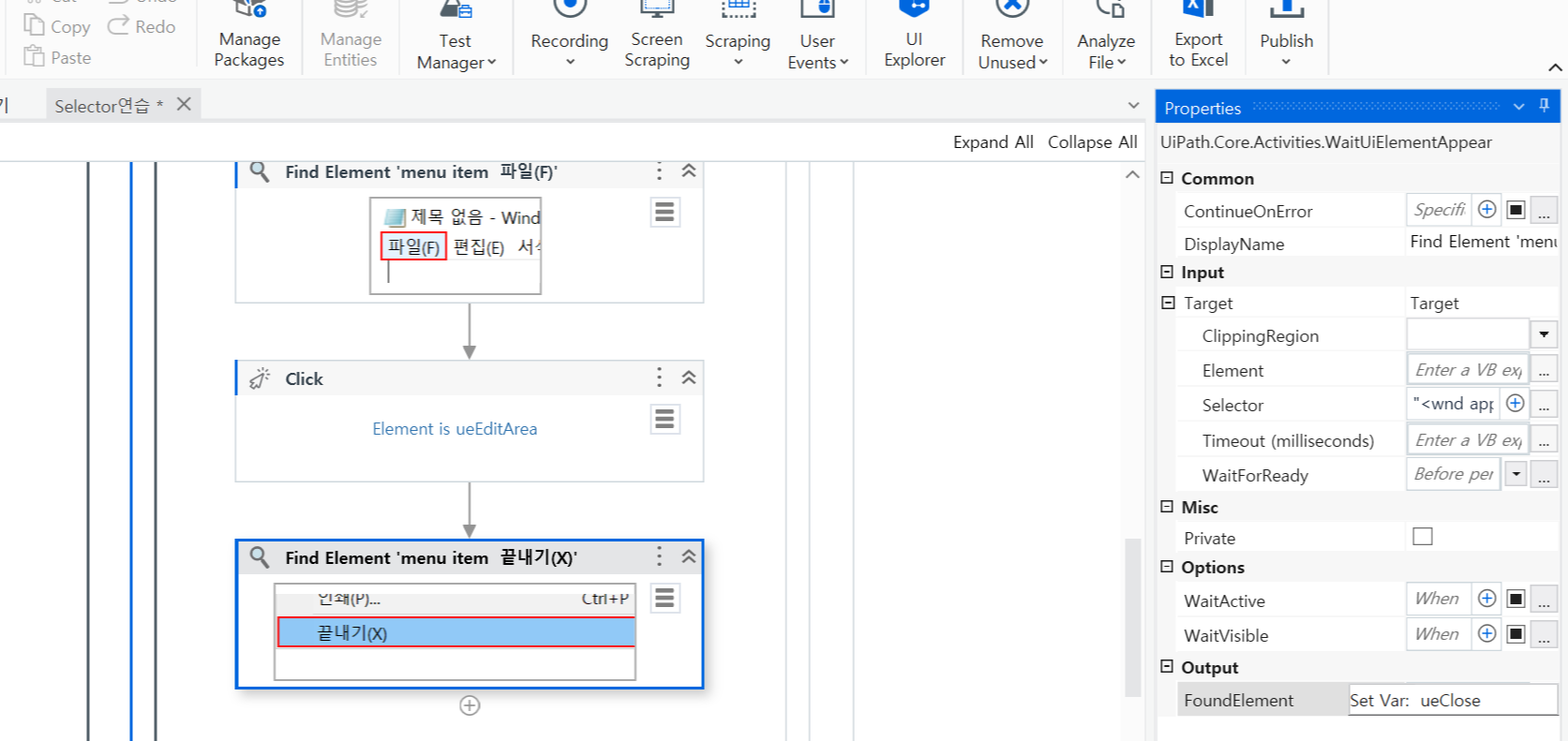Screen dimensions: 1568x741
Task: Click the 끝내기(X) target screenshot
Action: [x=455, y=632]
